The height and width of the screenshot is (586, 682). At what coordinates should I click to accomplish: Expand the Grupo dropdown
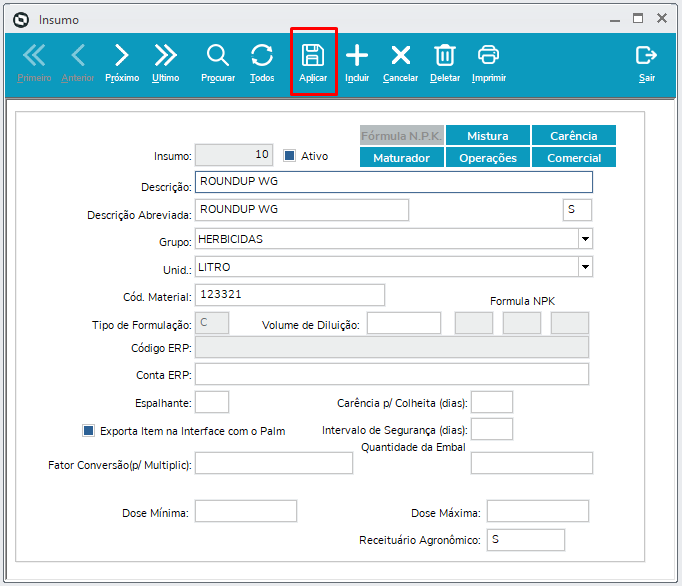tap(585, 239)
